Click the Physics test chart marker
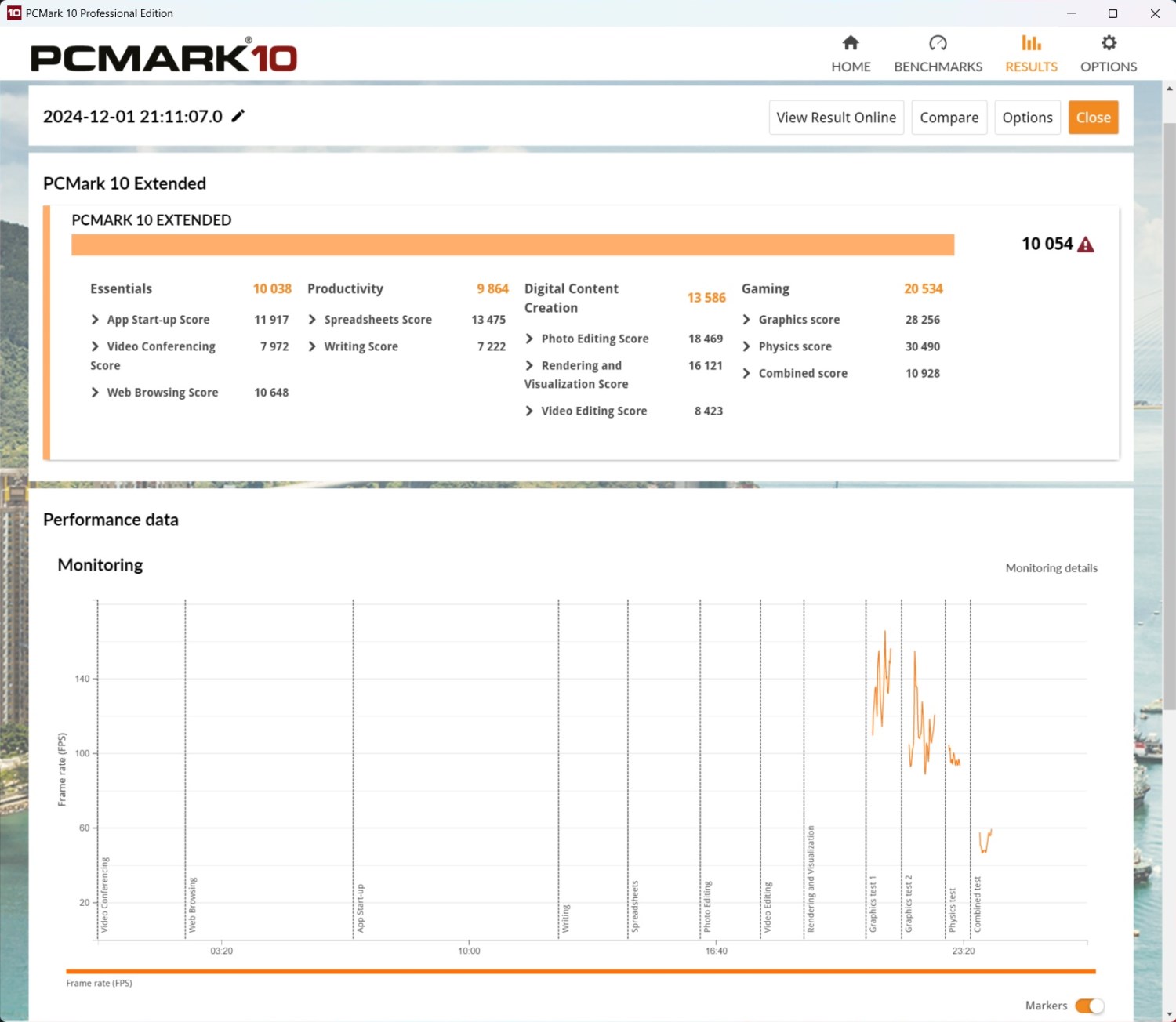 [953, 910]
